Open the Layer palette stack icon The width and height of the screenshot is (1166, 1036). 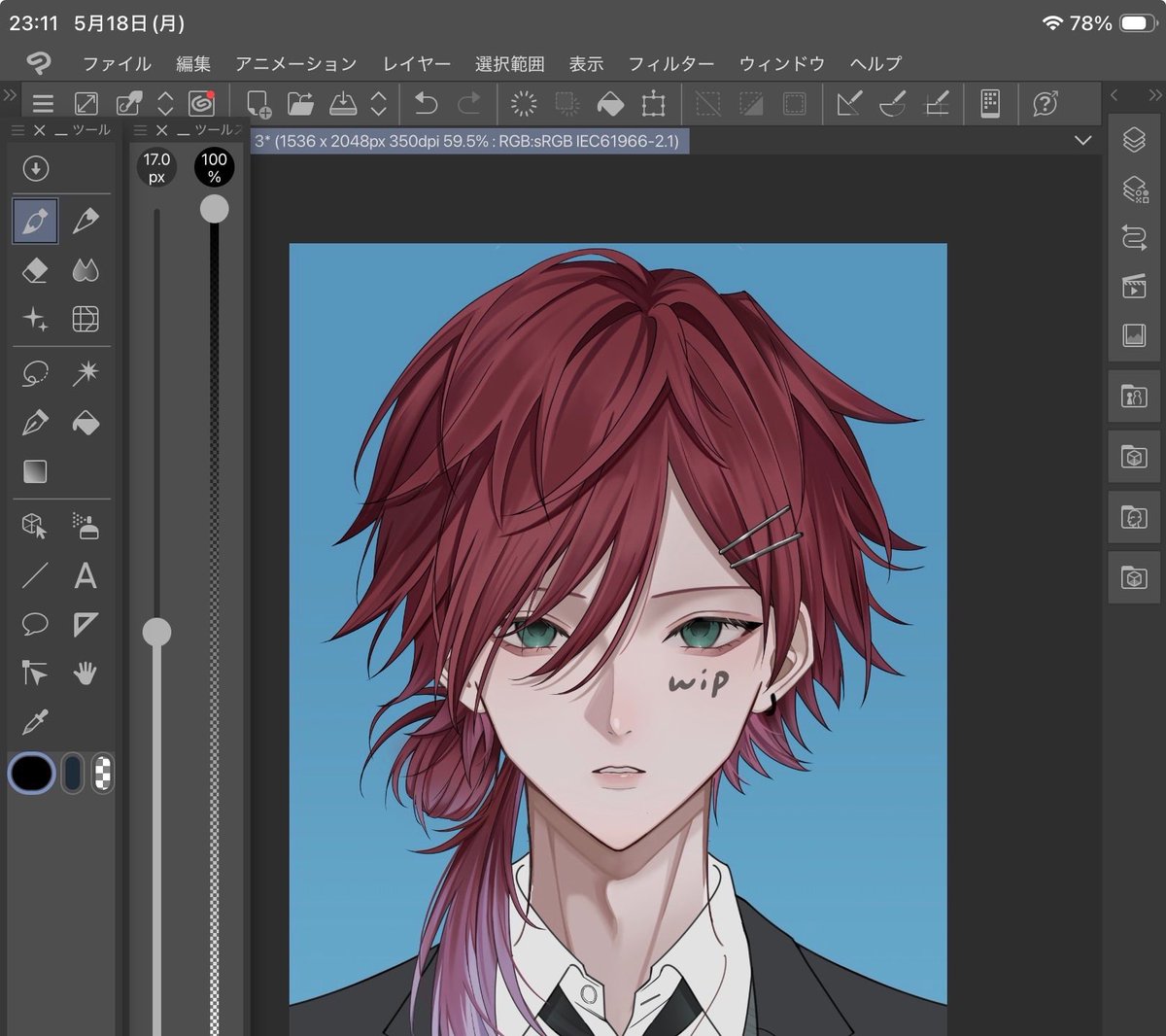point(1134,140)
